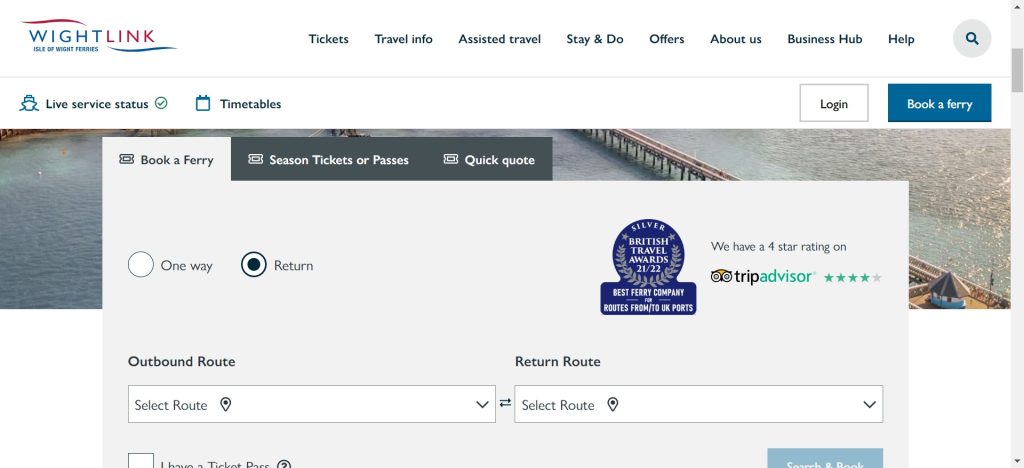Image resolution: width=1024 pixels, height=468 pixels.
Task: Click the Wightlink logo
Action: (x=98, y=39)
